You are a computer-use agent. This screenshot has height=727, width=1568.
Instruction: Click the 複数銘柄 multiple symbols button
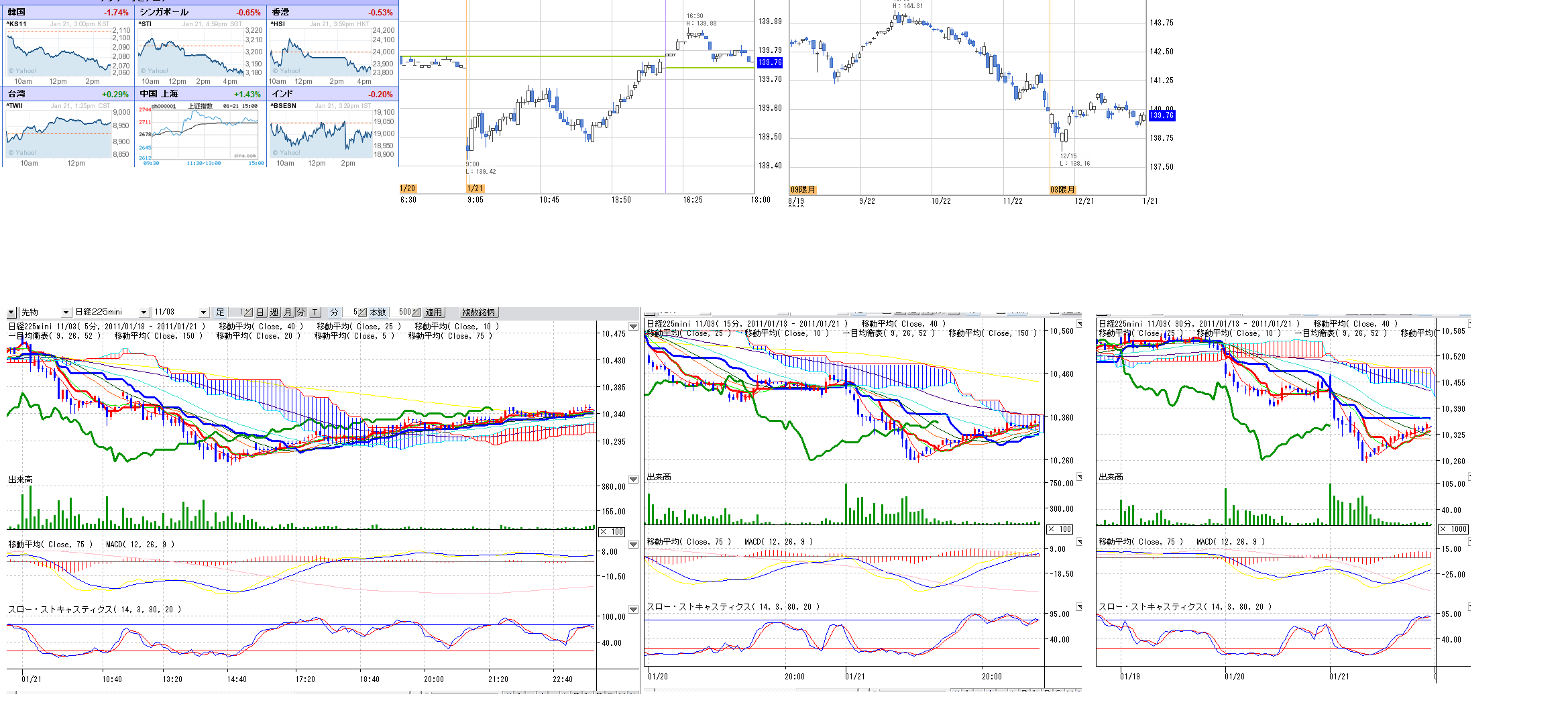tap(479, 312)
